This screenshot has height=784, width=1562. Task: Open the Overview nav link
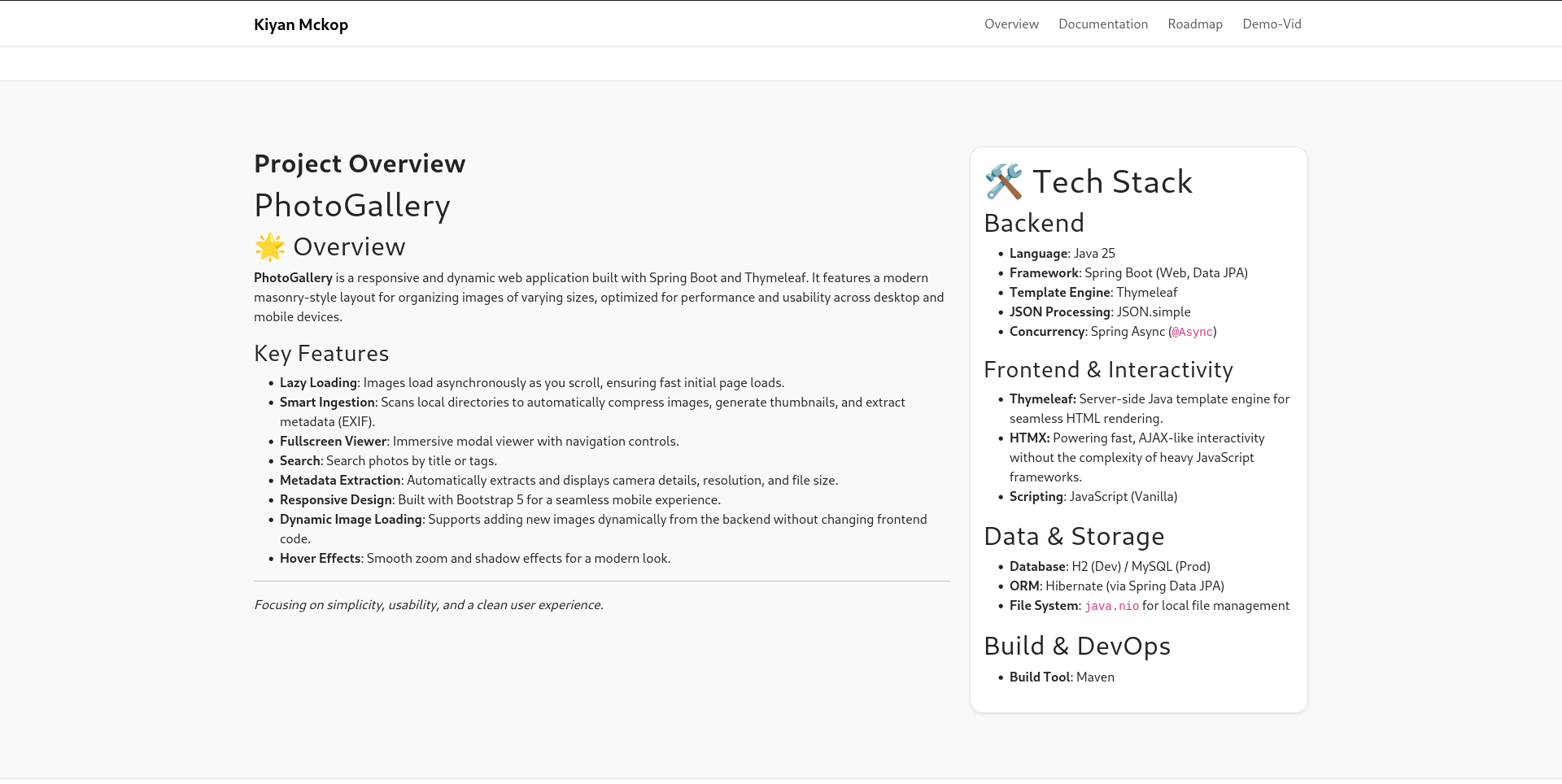(1011, 24)
